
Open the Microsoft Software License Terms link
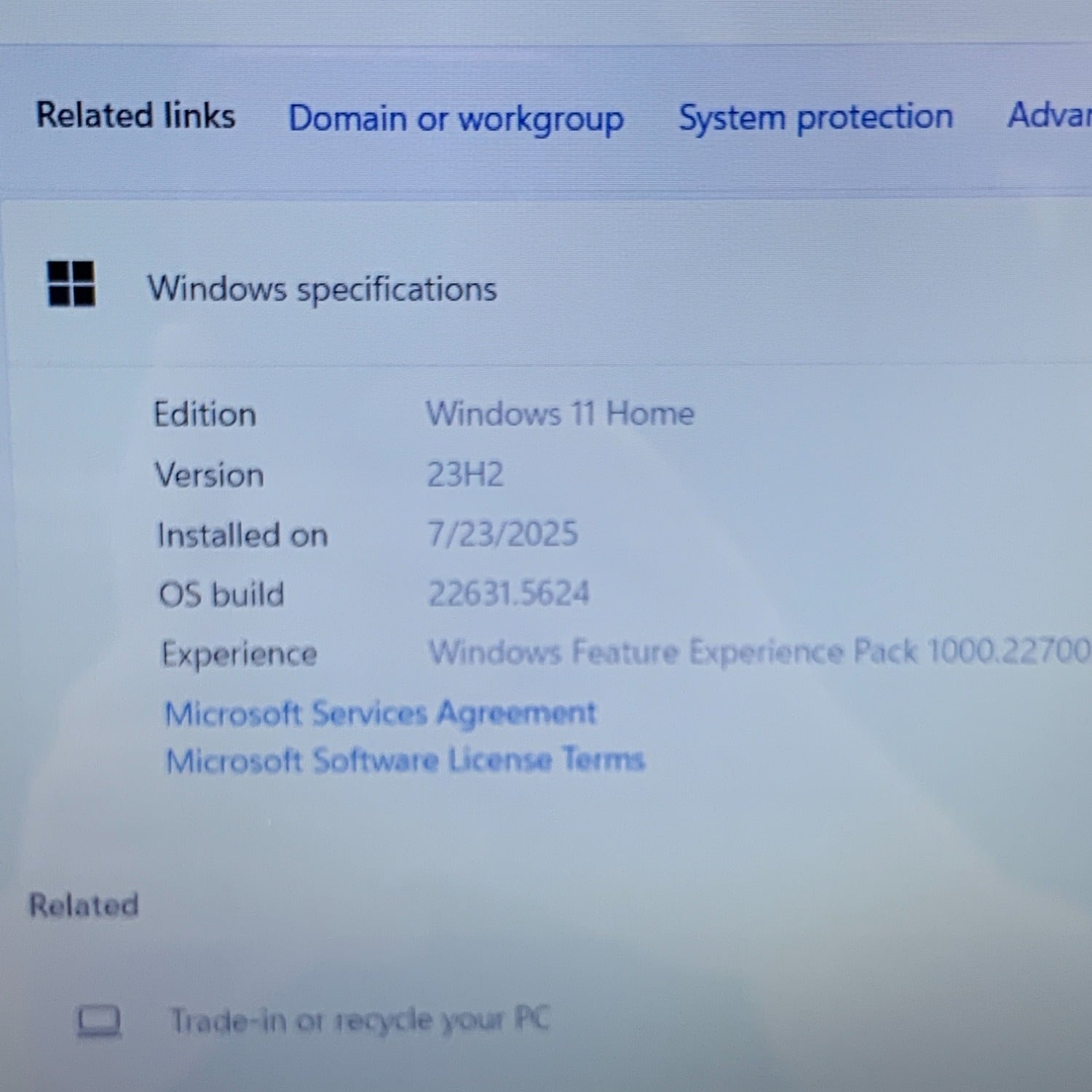tap(405, 761)
